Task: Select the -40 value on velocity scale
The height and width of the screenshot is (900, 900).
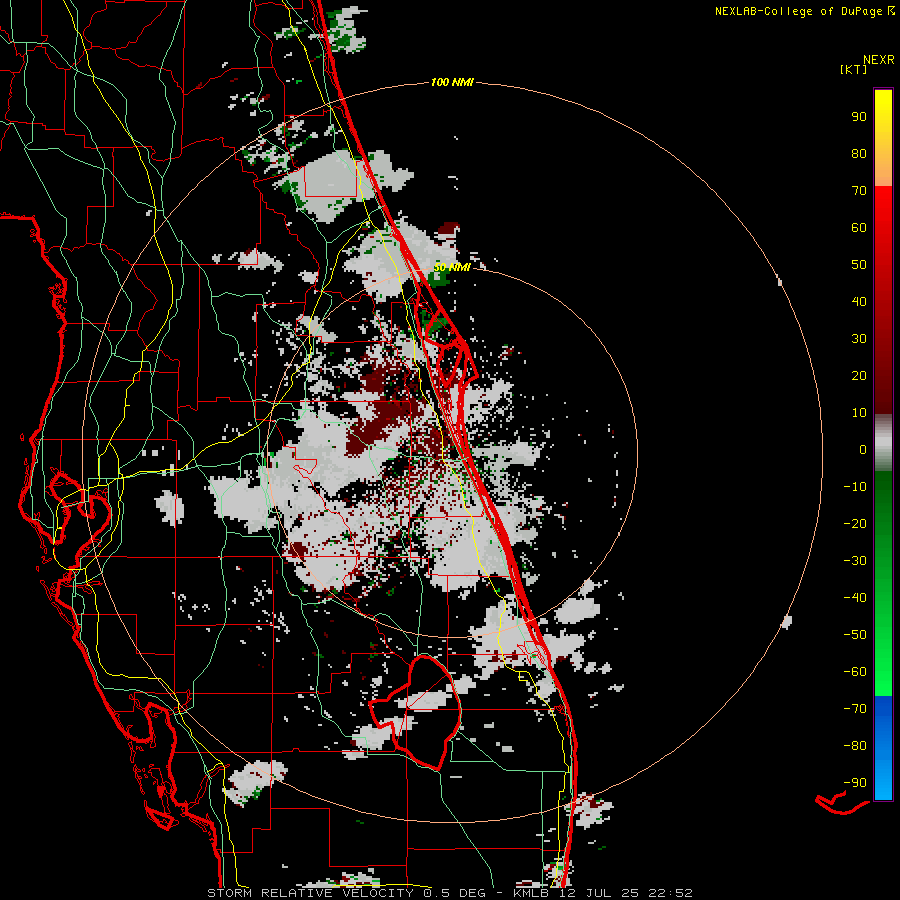Action: (855, 598)
